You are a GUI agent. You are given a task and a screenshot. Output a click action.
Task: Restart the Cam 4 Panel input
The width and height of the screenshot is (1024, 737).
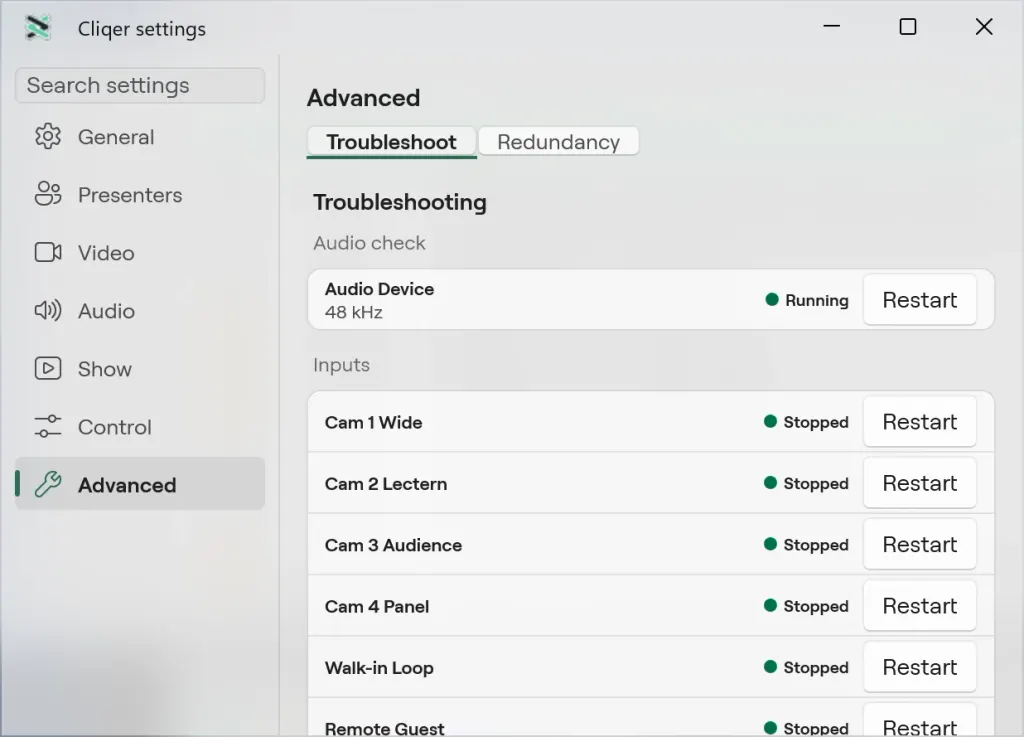pos(920,606)
